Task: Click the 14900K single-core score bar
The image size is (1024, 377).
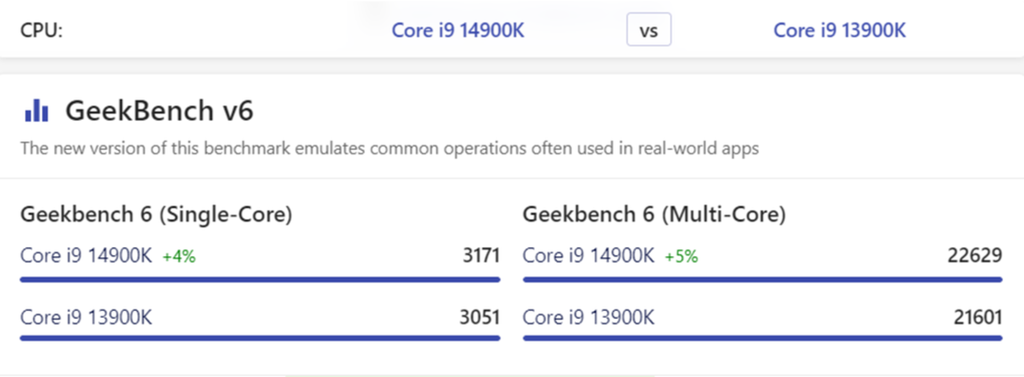Action: 260,280
